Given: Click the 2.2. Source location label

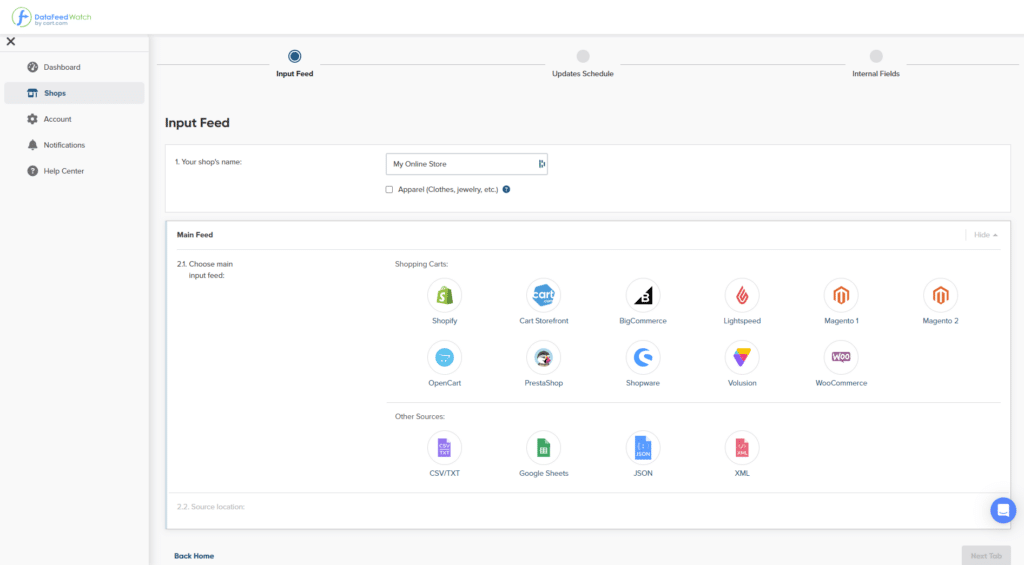Looking at the screenshot, I should 210,507.
